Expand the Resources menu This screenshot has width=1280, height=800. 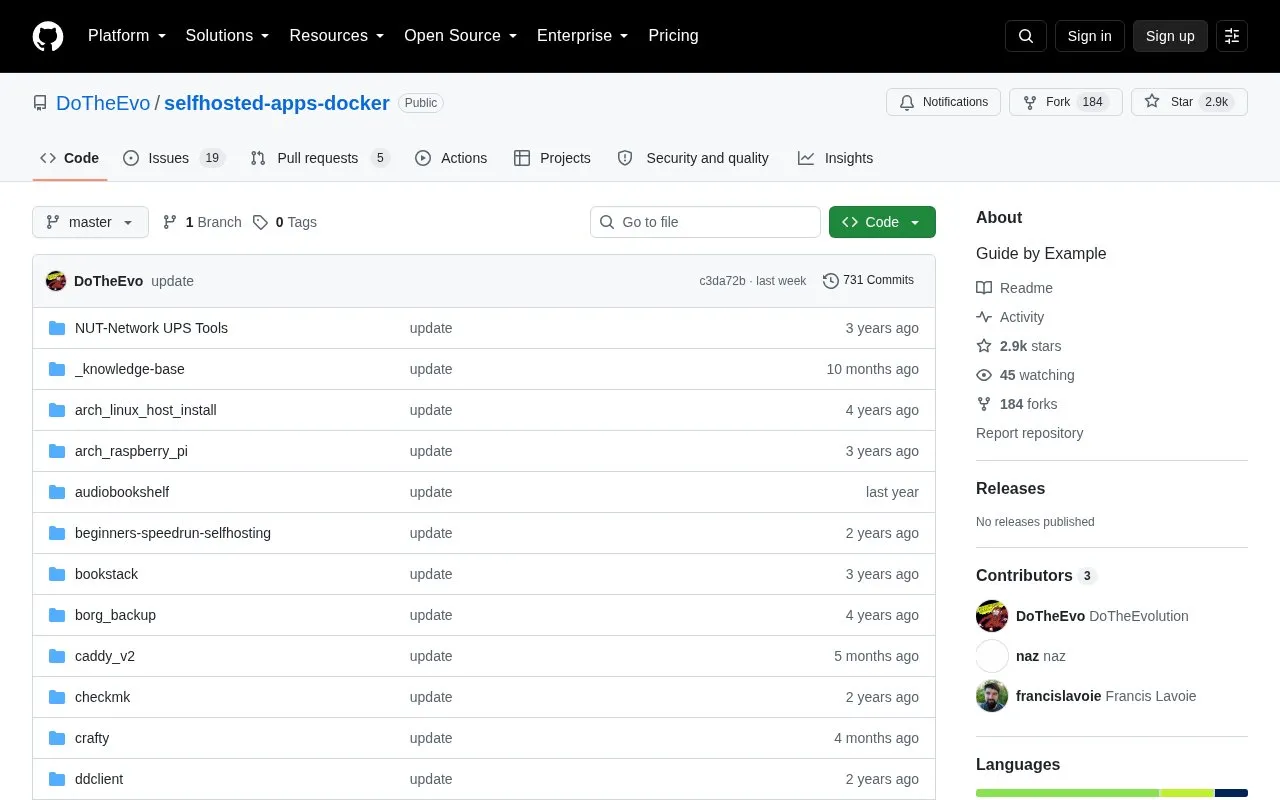point(337,36)
